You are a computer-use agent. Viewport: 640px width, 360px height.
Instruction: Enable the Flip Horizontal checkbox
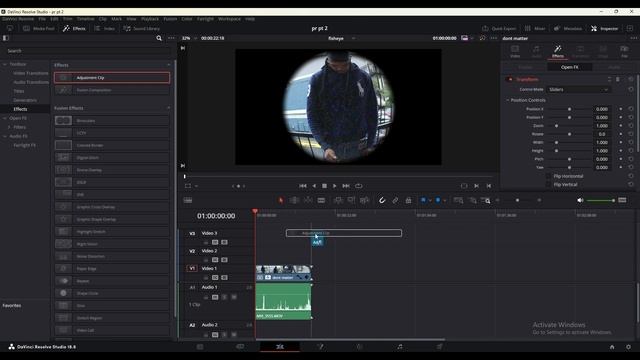tap(548, 176)
